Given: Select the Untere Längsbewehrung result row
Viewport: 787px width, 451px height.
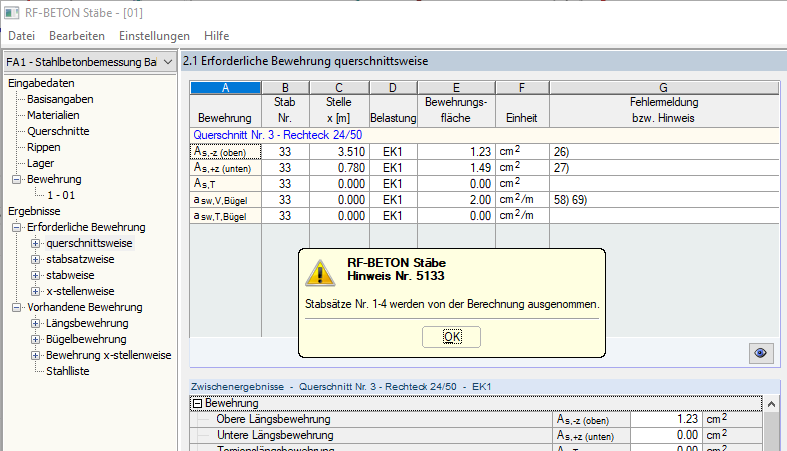Looking at the screenshot, I should [x=476, y=435].
